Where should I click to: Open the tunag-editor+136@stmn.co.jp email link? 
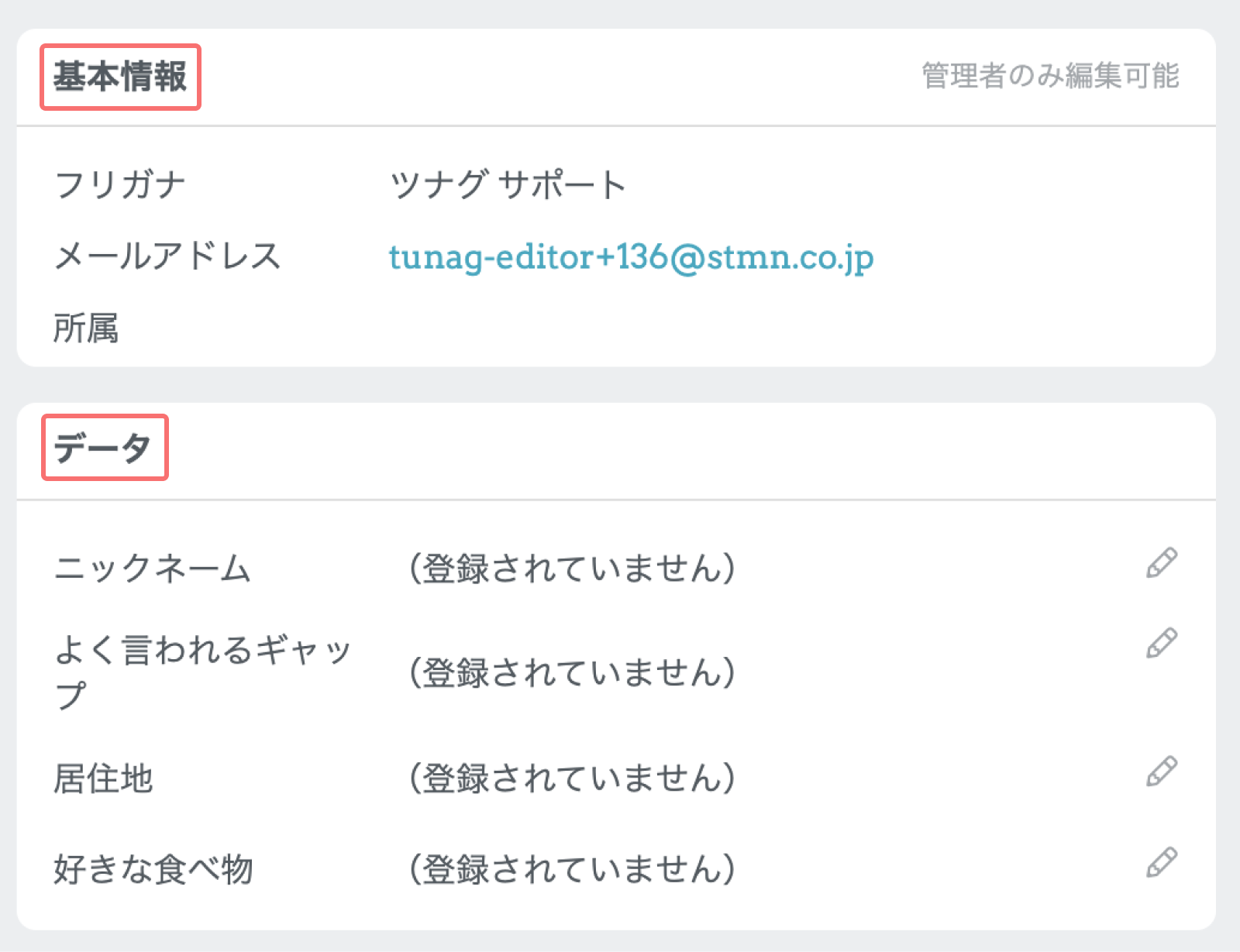tap(631, 257)
